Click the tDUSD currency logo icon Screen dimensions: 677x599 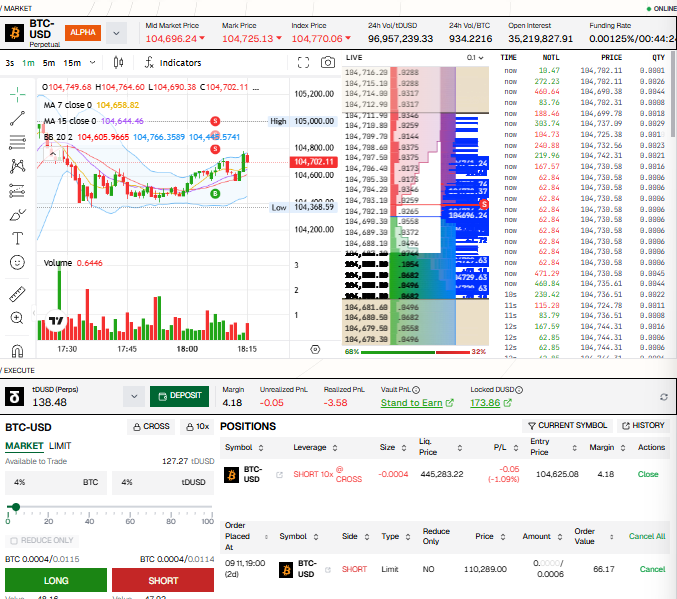[x=14, y=396]
